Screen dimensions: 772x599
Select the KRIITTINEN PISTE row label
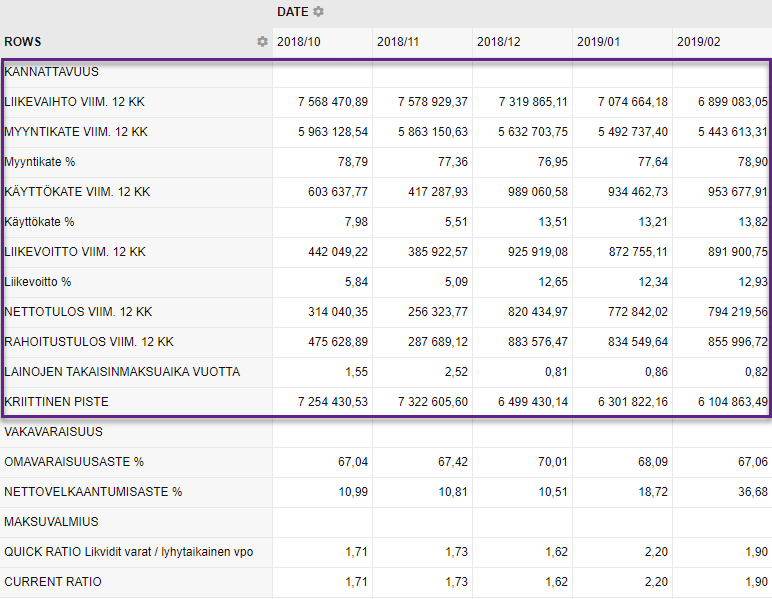[x=56, y=402]
